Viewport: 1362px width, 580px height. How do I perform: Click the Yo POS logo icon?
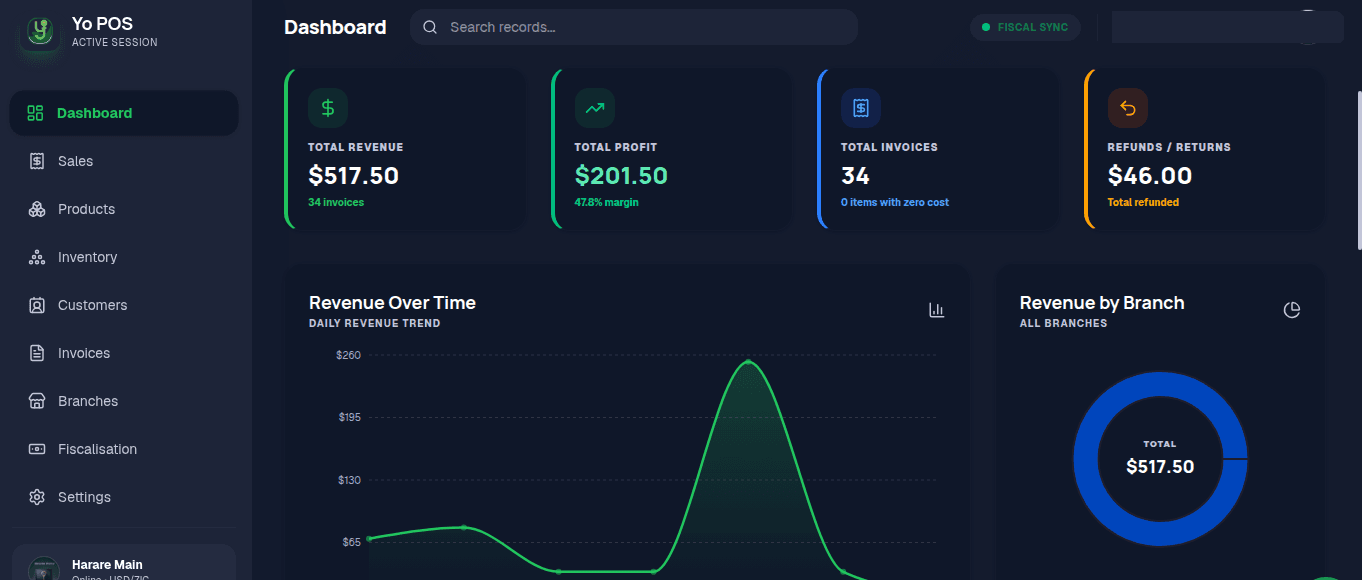40,32
